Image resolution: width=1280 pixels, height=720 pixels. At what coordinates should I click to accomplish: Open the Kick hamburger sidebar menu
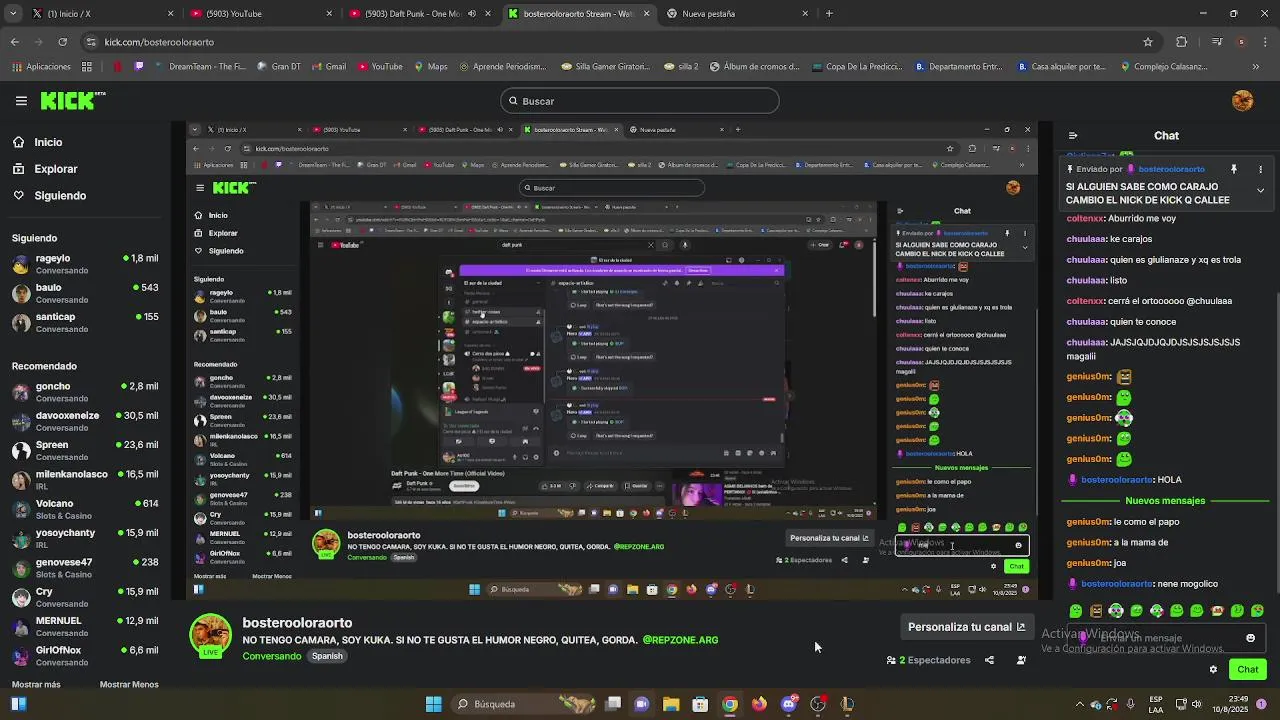tap(21, 101)
